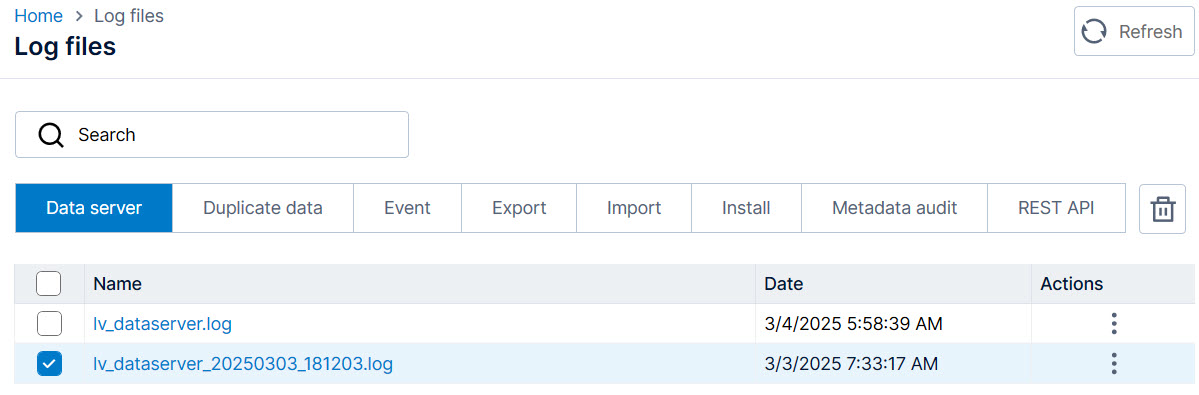Select the Import log tab

coord(633,208)
